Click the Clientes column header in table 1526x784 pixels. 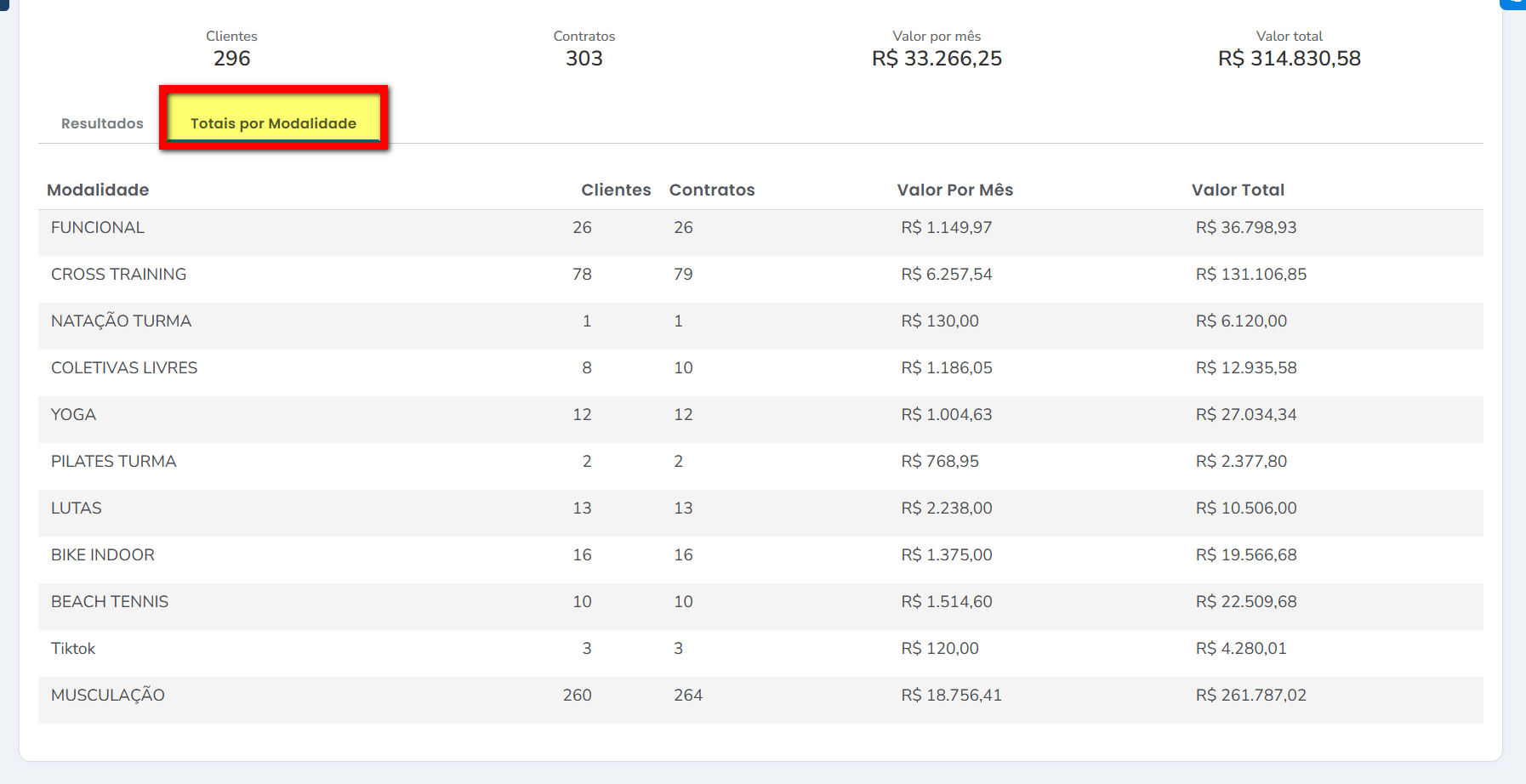coord(615,190)
